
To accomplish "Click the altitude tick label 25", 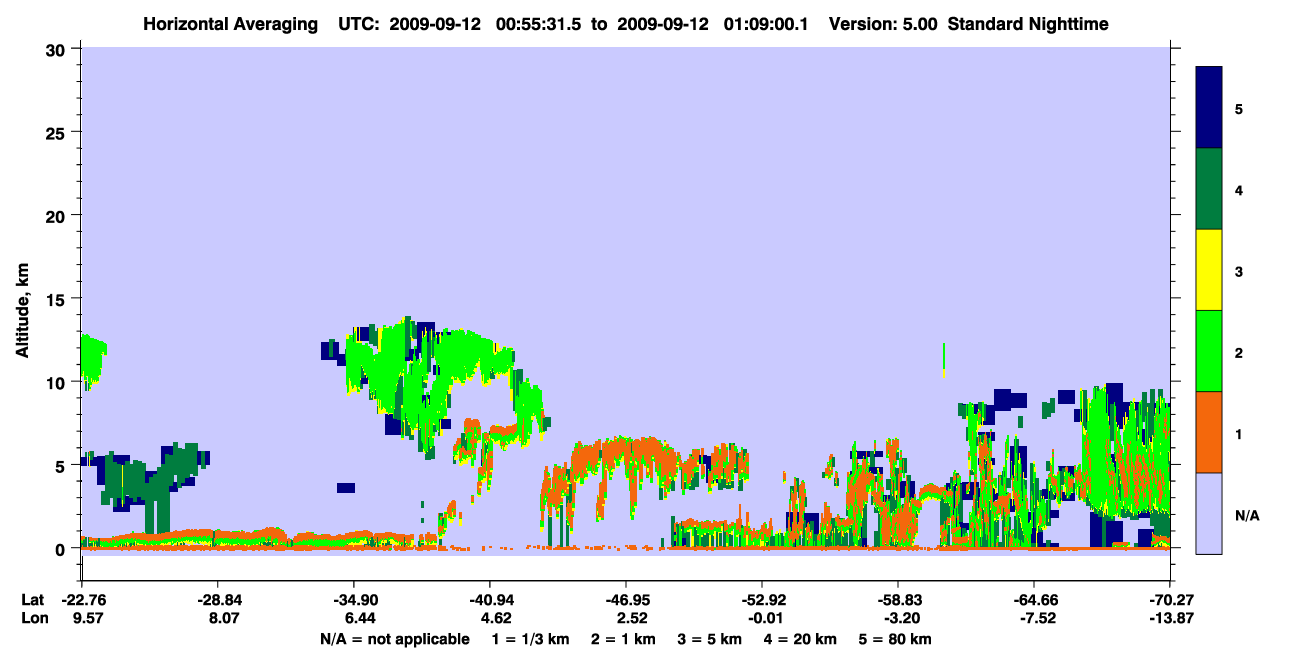I will (x=58, y=132).
